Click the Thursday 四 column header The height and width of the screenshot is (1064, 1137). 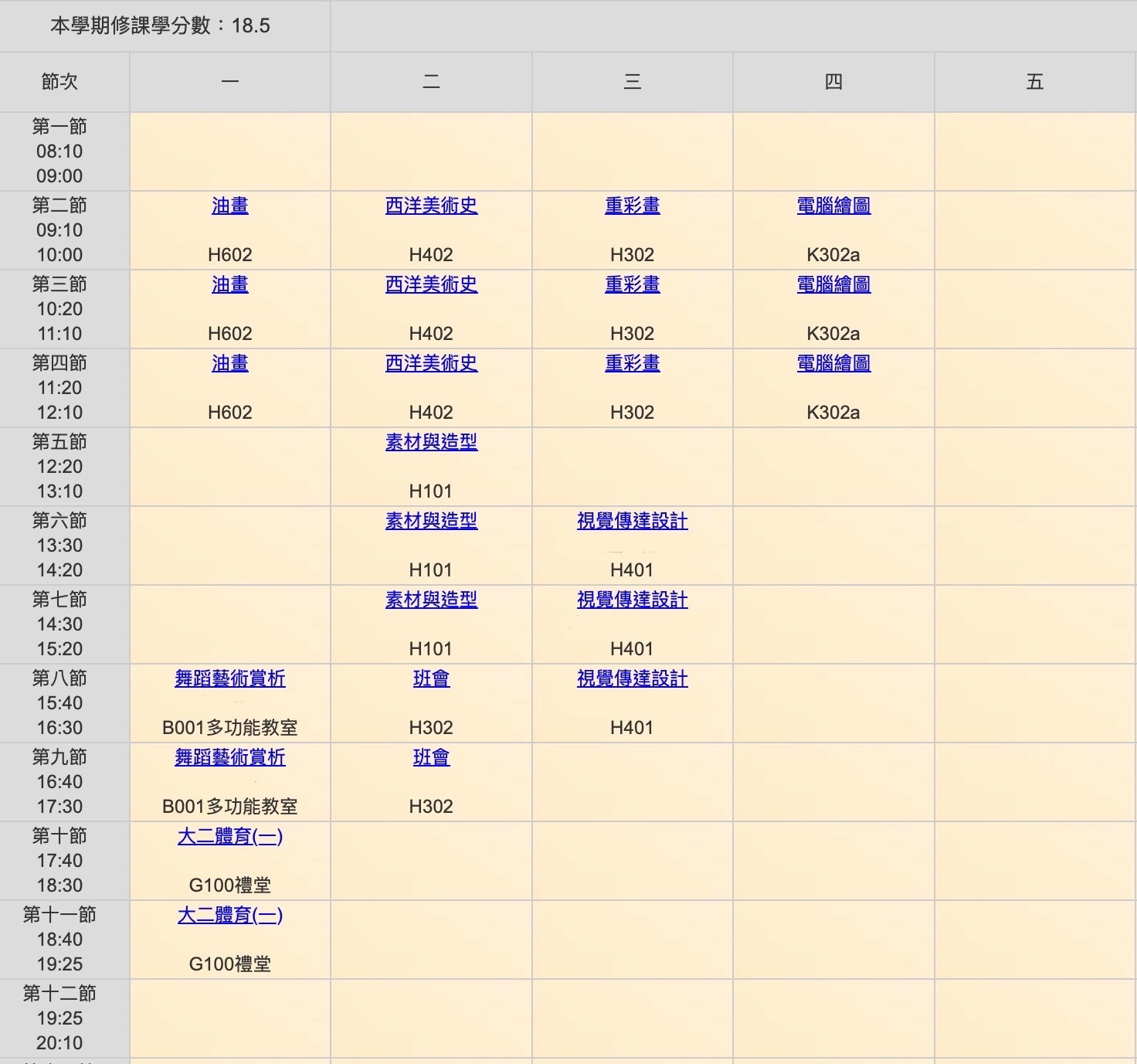[x=833, y=82]
